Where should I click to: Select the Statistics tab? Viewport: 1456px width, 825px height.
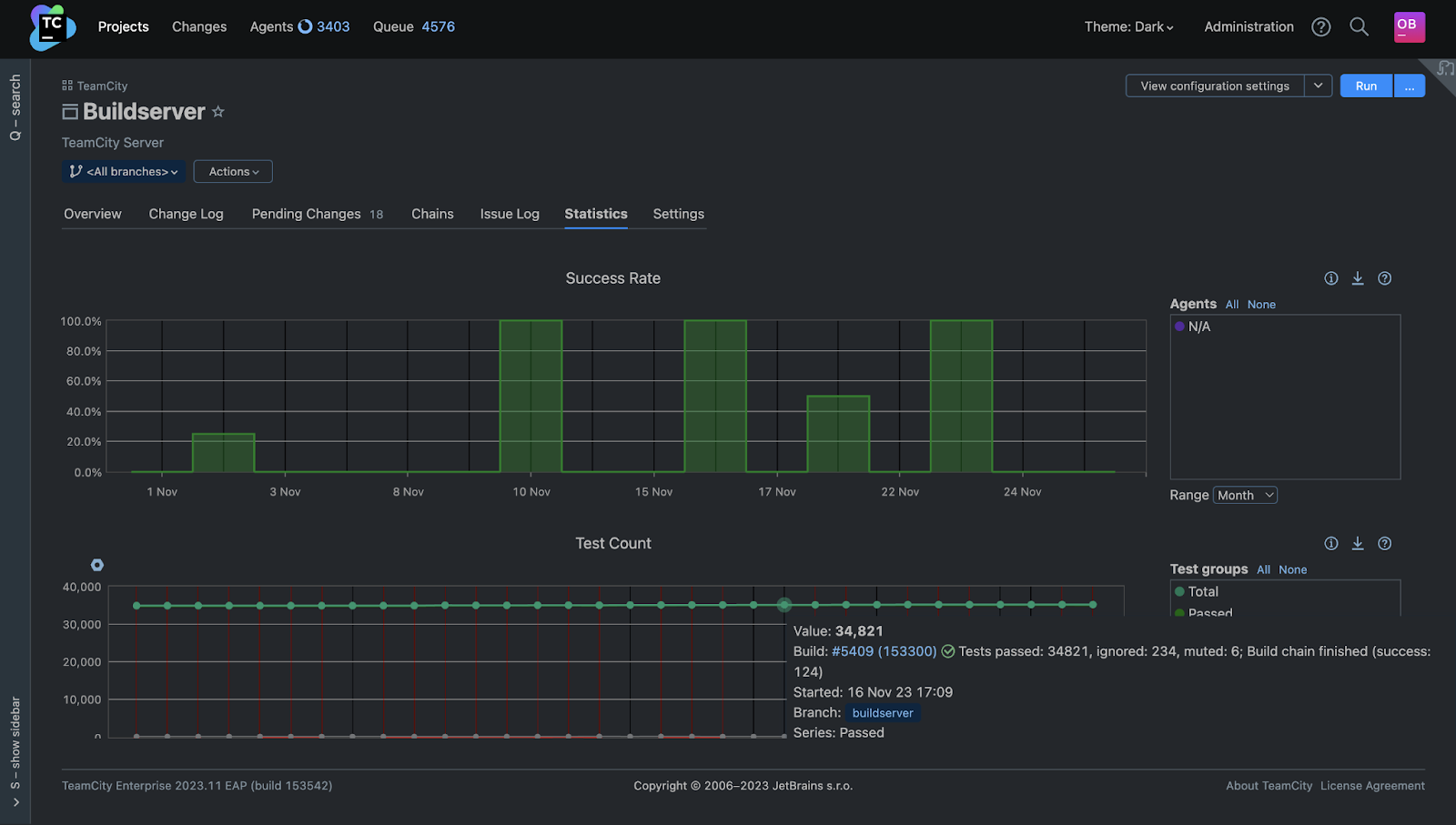tap(596, 214)
